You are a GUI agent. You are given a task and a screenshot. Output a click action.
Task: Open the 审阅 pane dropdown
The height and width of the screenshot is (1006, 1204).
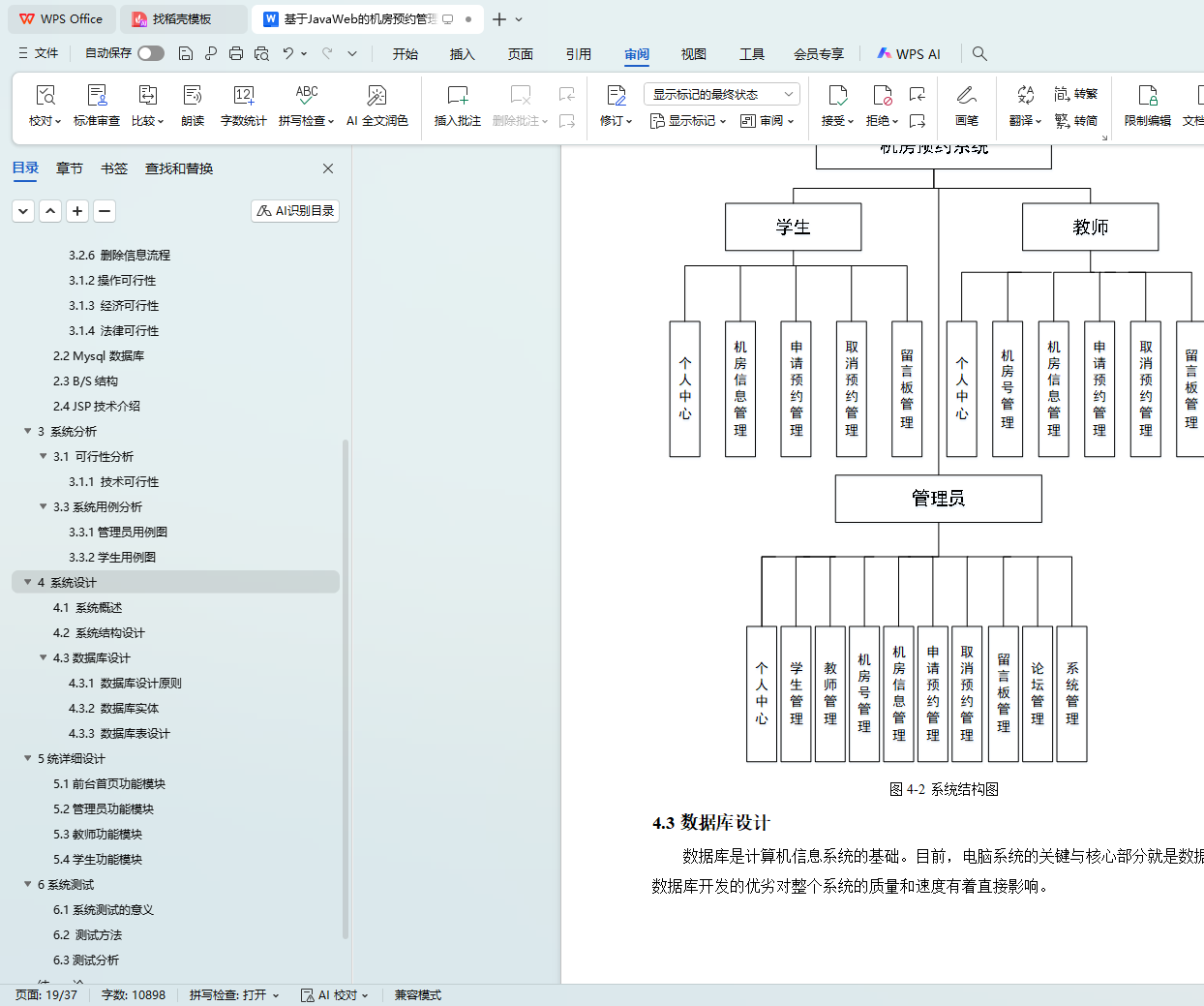(x=768, y=121)
